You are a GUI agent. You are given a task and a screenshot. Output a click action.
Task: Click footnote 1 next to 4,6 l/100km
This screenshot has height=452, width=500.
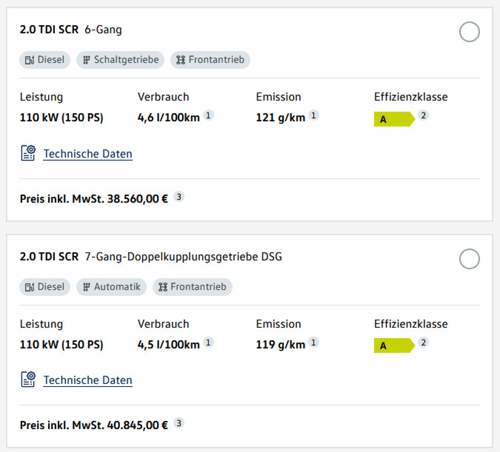coord(208,115)
